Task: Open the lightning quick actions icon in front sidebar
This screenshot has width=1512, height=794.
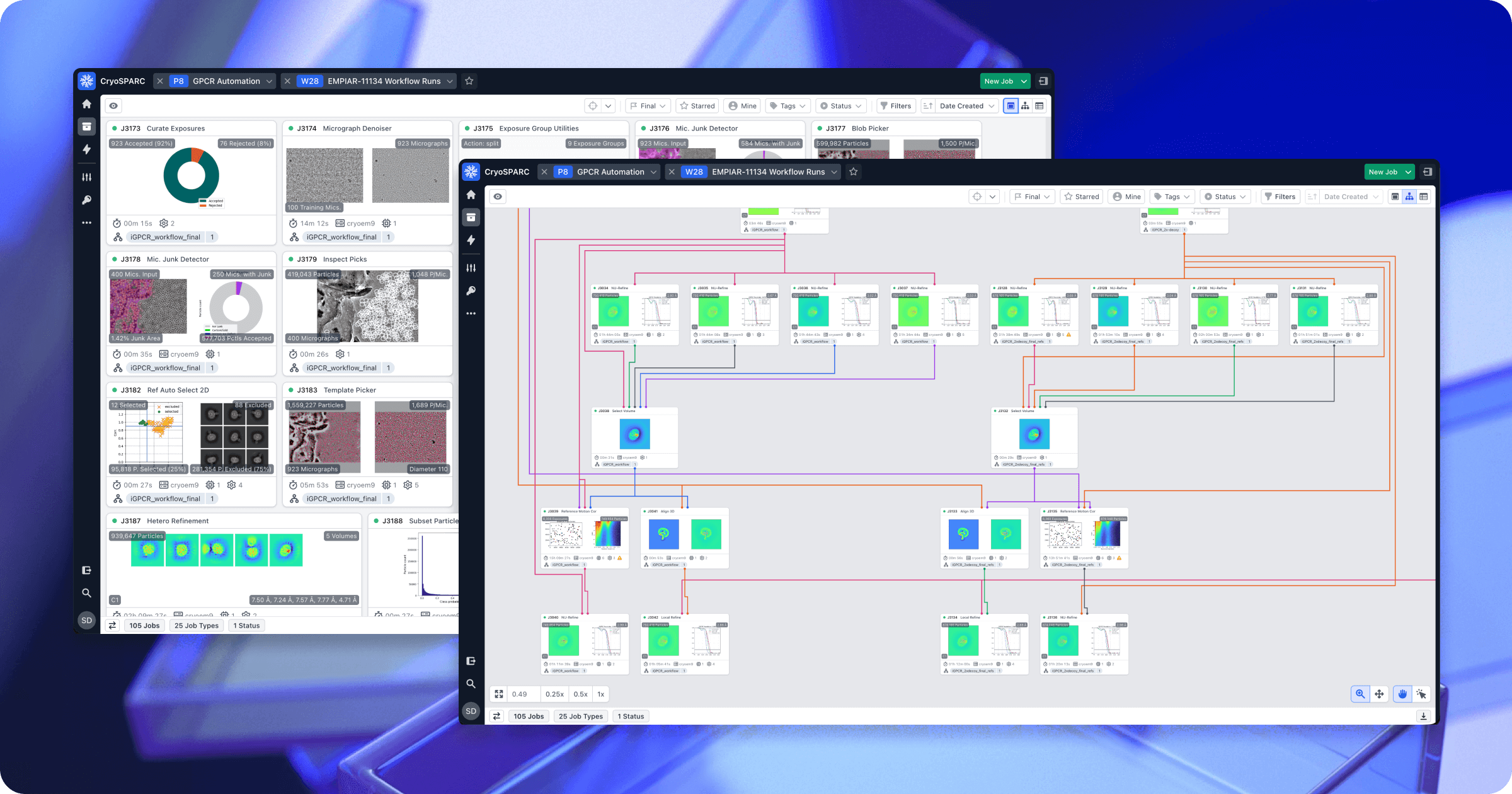Action: click(x=471, y=240)
